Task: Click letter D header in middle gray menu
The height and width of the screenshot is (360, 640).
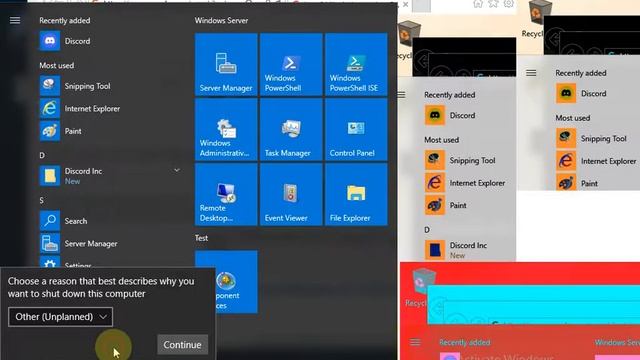Action: [427, 230]
